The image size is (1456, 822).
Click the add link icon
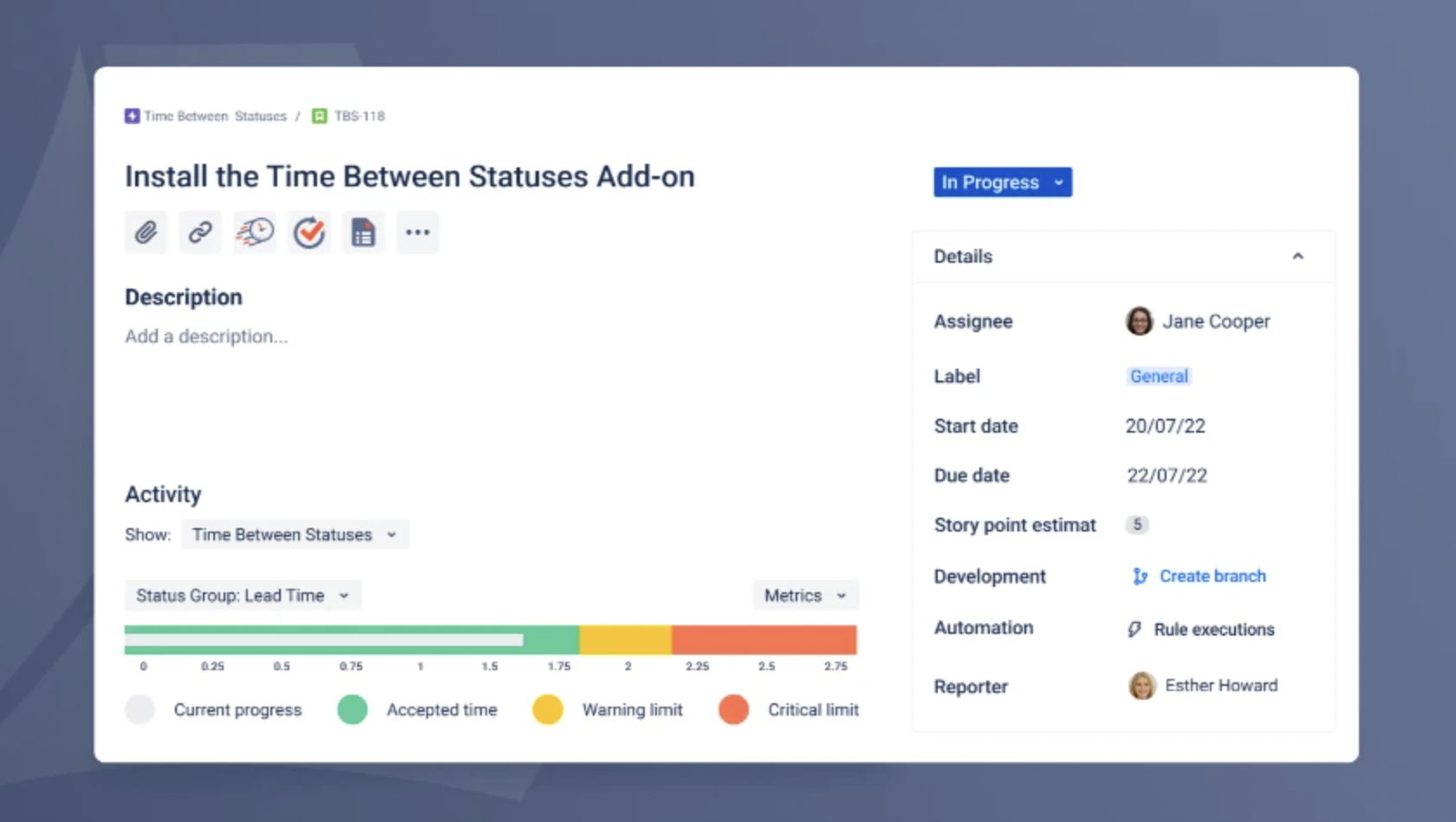point(199,232)
